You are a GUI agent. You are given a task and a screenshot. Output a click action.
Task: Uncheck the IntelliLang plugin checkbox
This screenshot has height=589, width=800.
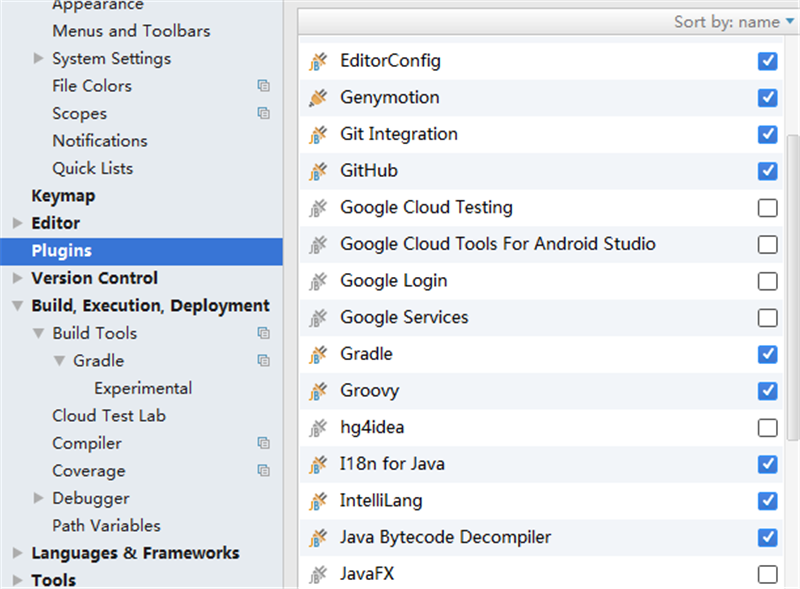767,501
